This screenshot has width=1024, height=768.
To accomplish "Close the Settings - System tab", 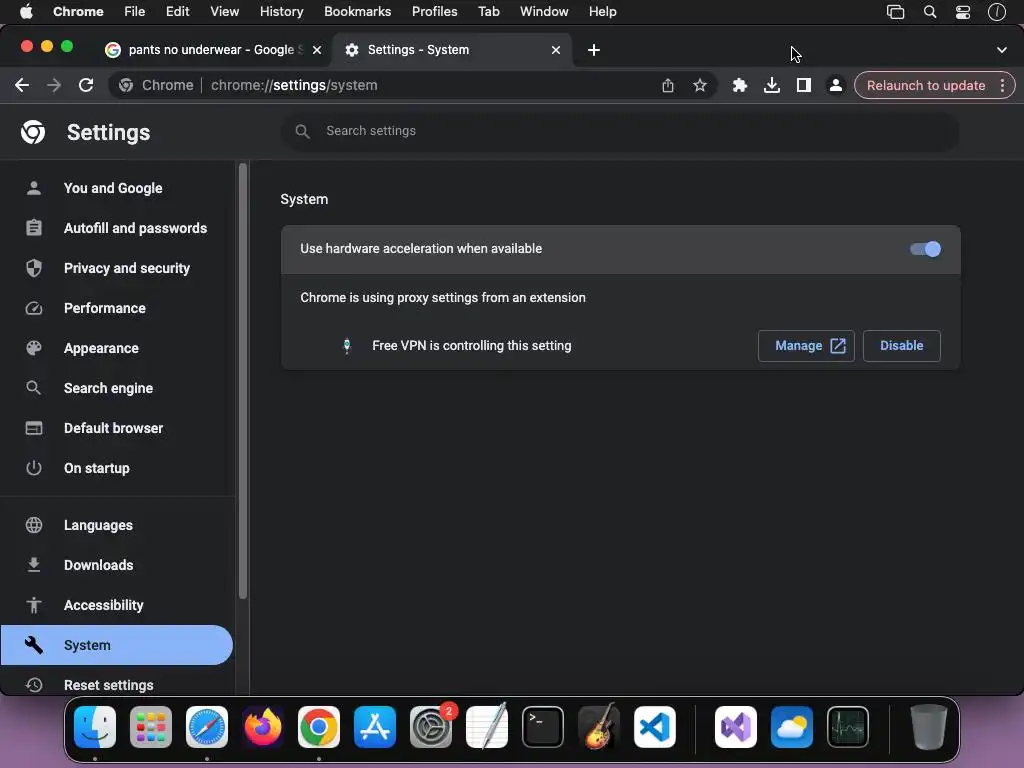I will click(556, 50).
